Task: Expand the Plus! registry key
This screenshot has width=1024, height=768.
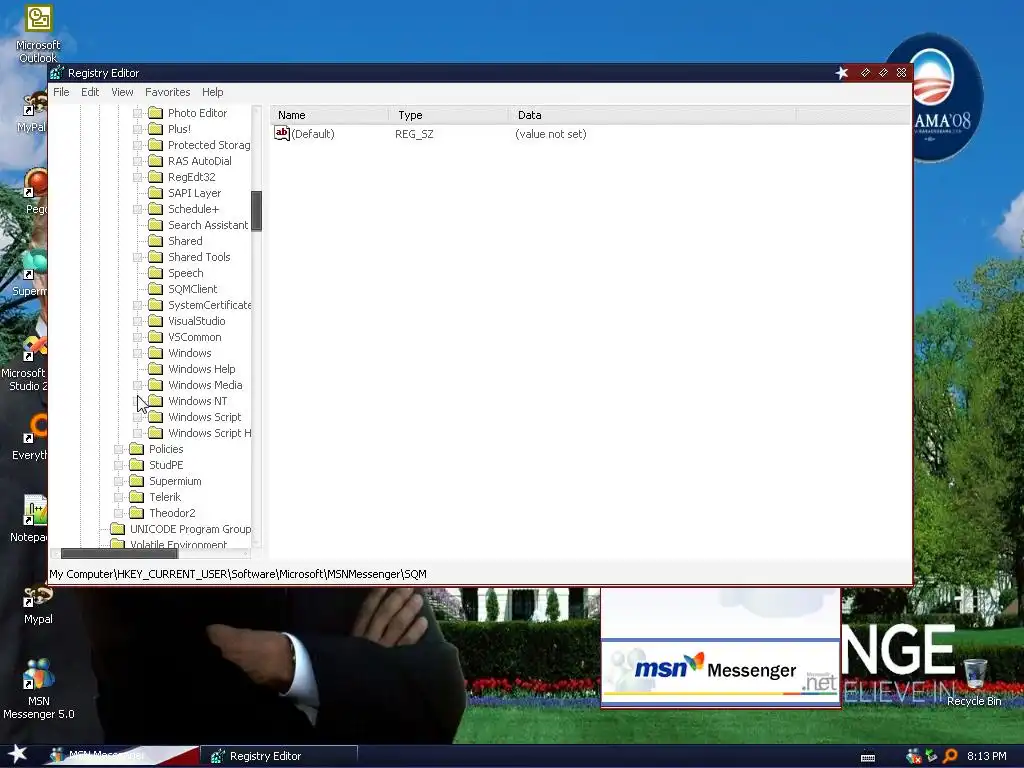Action: coord(137,129)
